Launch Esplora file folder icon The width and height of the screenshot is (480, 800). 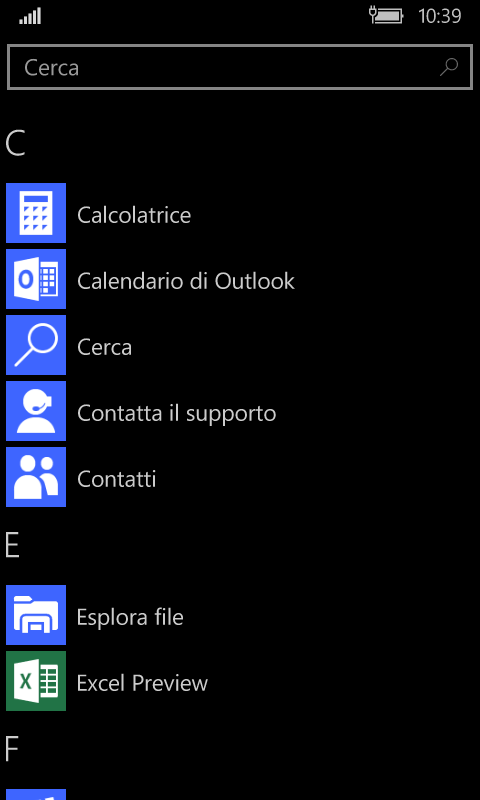36,615
